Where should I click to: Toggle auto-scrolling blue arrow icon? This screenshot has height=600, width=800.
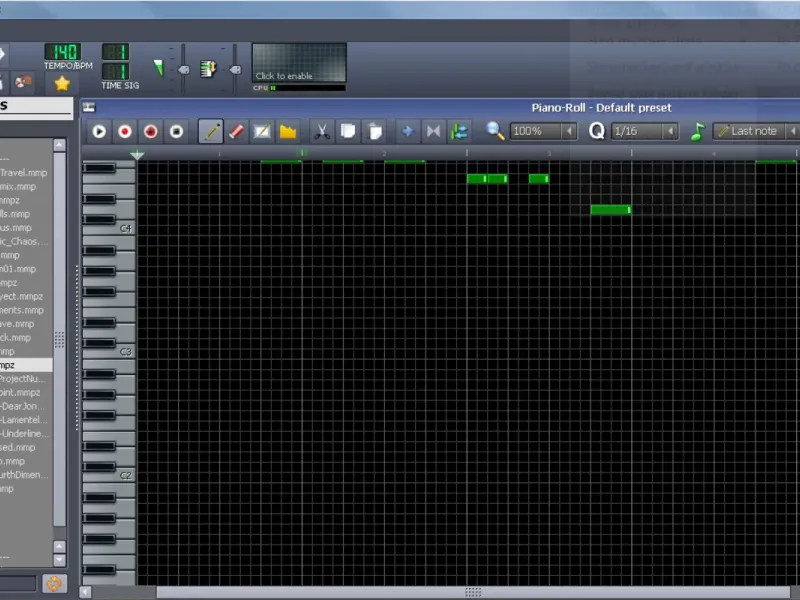407,132
